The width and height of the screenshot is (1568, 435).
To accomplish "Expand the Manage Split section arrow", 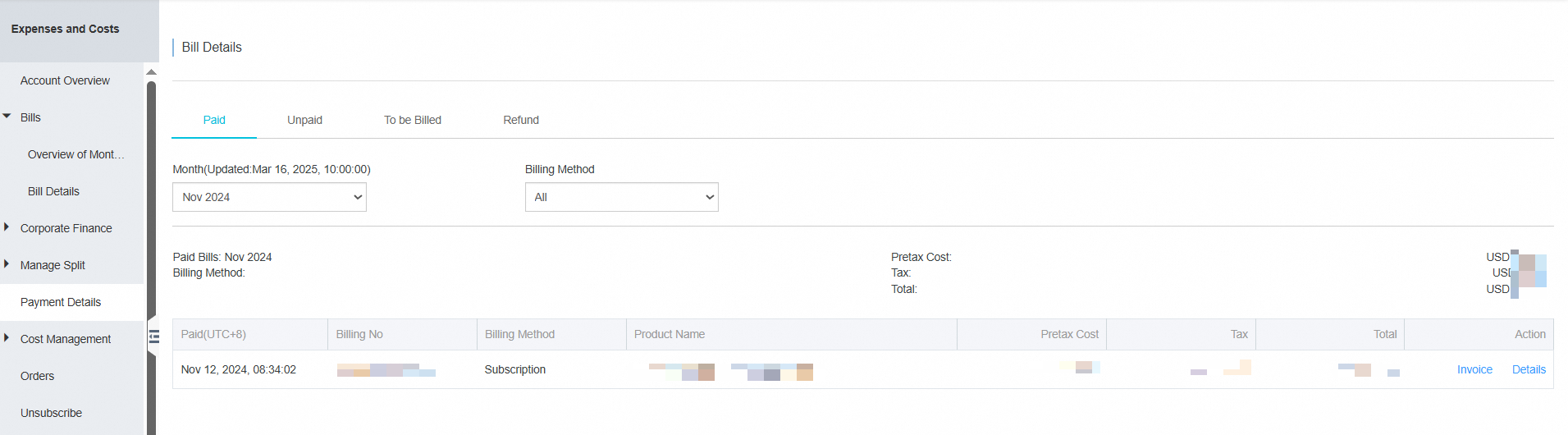I will coord(7,264).
